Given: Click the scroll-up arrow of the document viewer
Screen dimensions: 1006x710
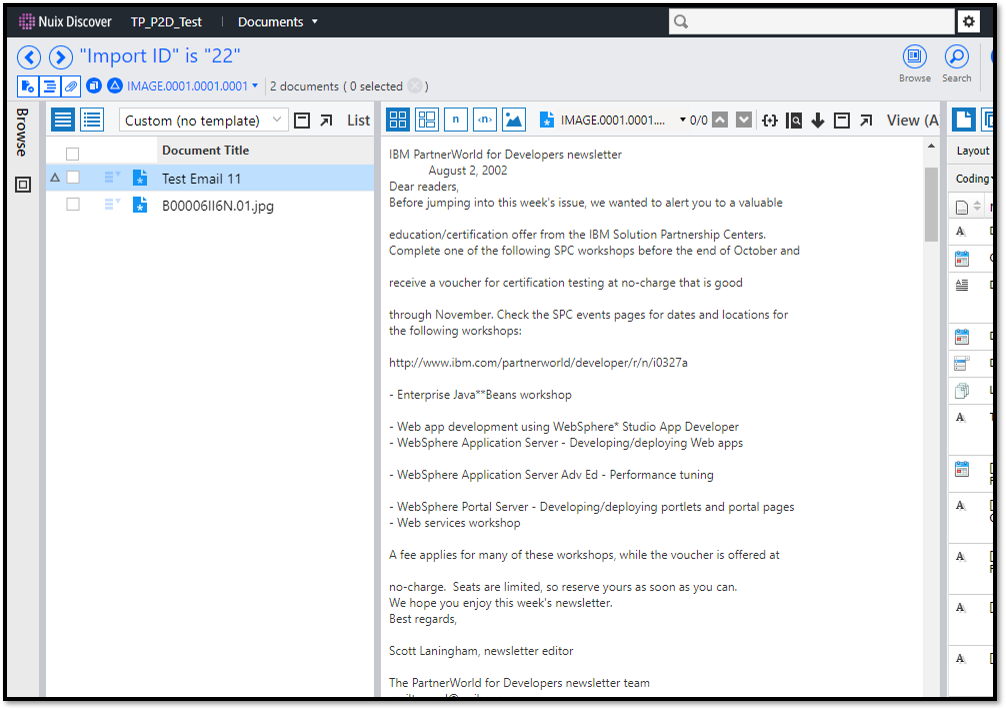Looking at the screenshot, I should coord(931,147).
